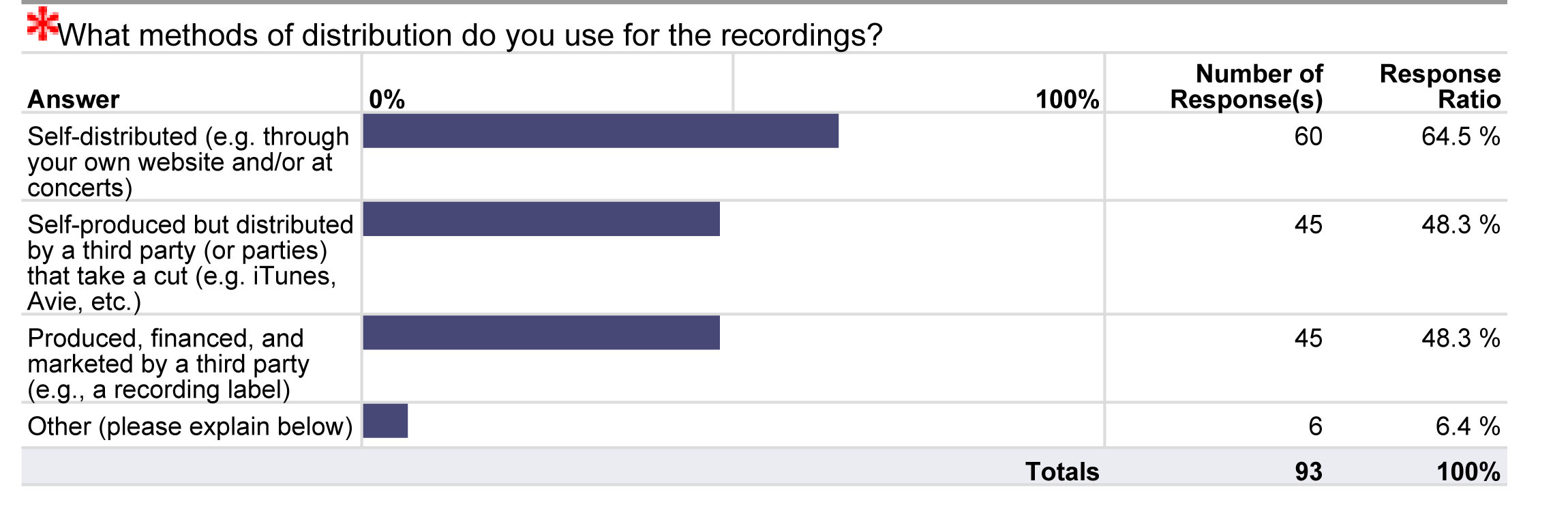
Task: Click the red asterisk required marker
Action: (x=42, y=23)
